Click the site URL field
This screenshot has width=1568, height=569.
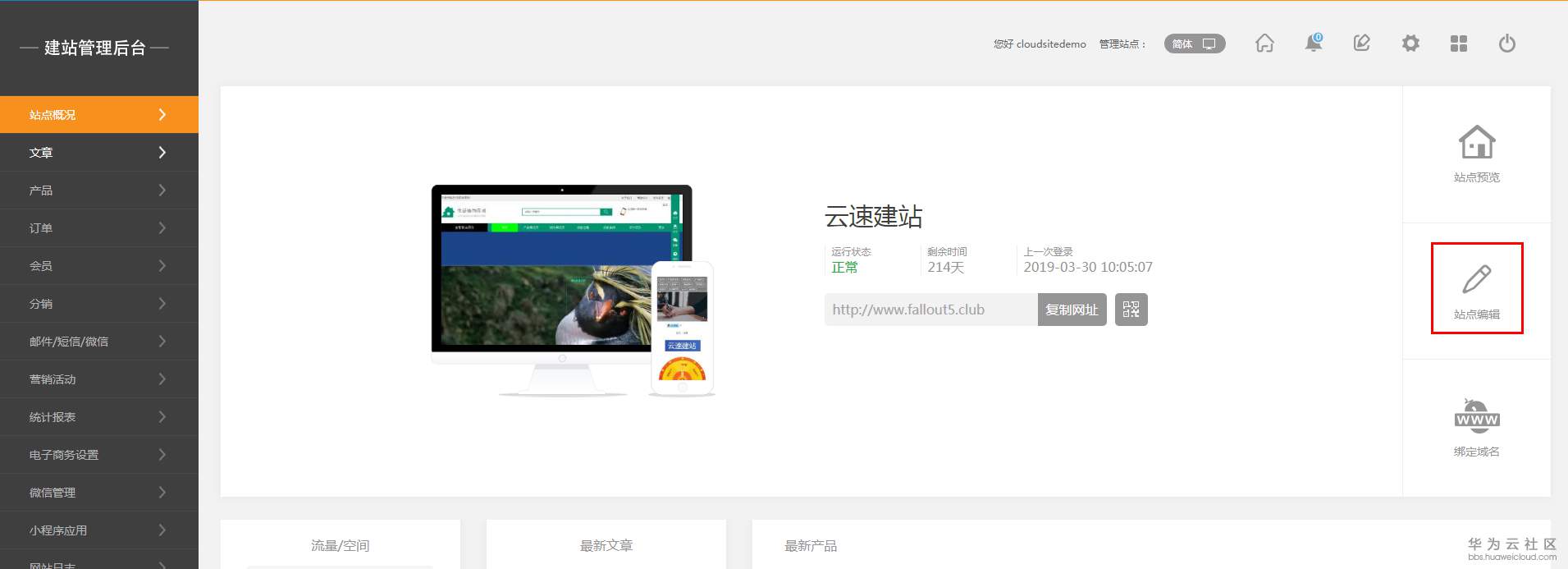[x=931, y=310]
